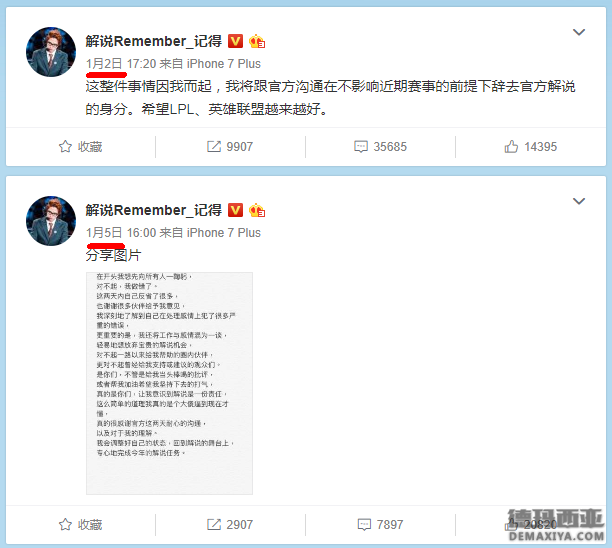Open the 1月2日 17:20 timestamp link
The width and height of the screenshot is (612, 548).
pyautogui.click(x=121, y=64)
